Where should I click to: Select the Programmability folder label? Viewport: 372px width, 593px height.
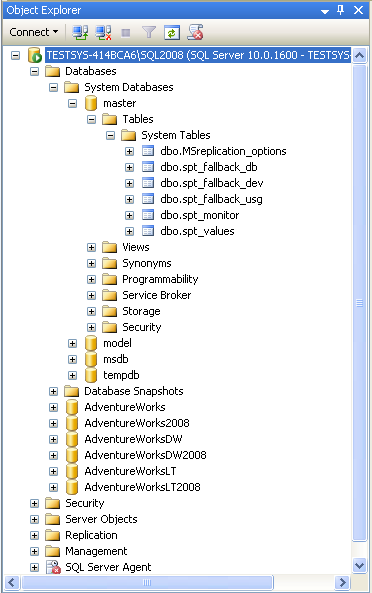(160, 279)
